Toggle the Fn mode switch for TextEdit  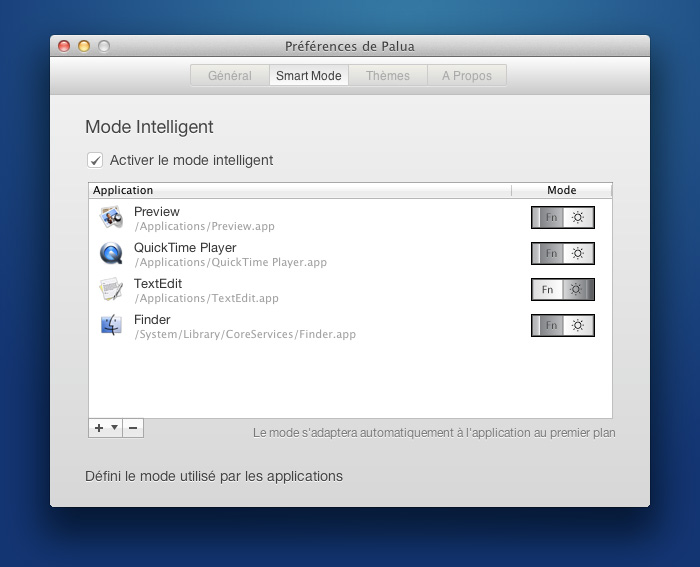pos(562,289)
